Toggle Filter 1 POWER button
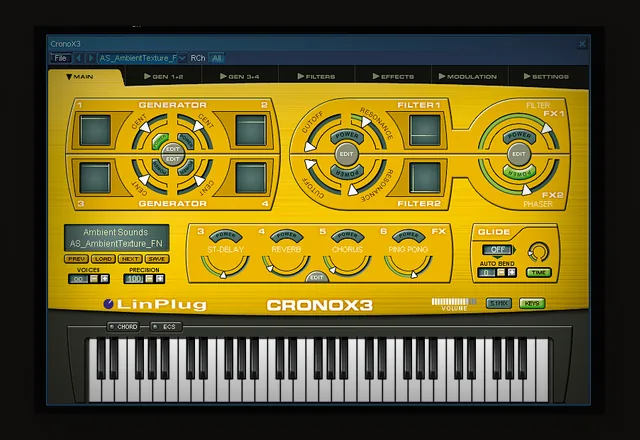This screenshot has width=640, height=440. [x=347, y=136]
